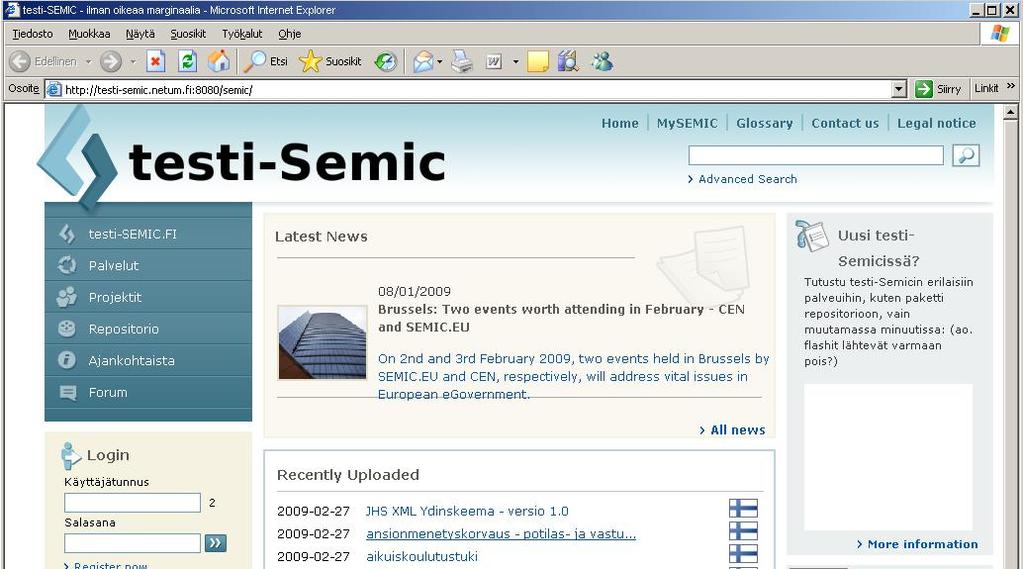Image resolution: width=1023 pixels, height=569 pixels.
Task: Open ansionmenetyskorvaus - potilas- ja vastu link
Action: (x=501, y=534)
